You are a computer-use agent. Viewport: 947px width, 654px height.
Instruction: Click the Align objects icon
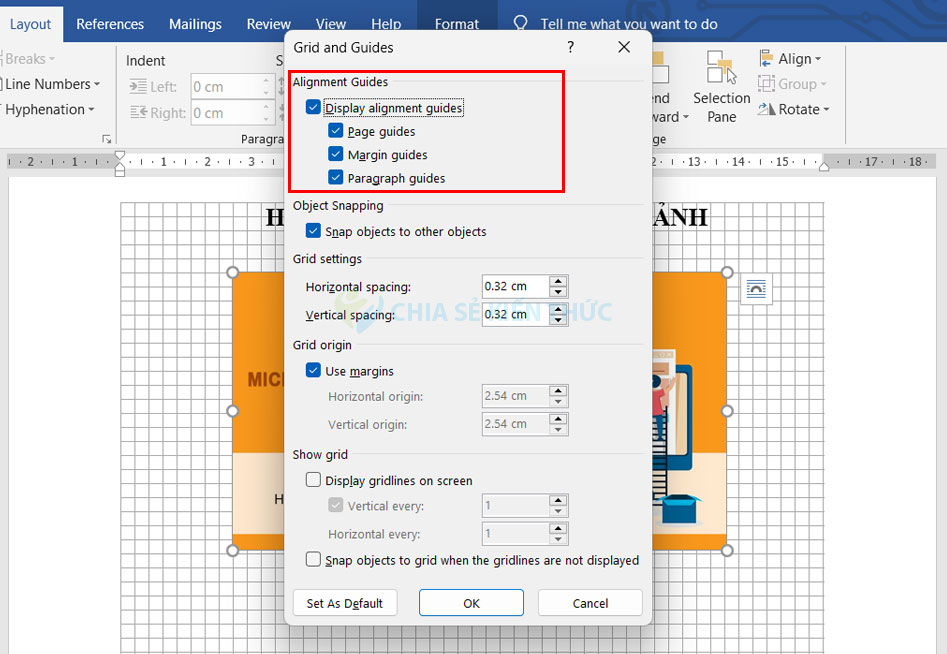pyautogui.click(x=767, y=59)
